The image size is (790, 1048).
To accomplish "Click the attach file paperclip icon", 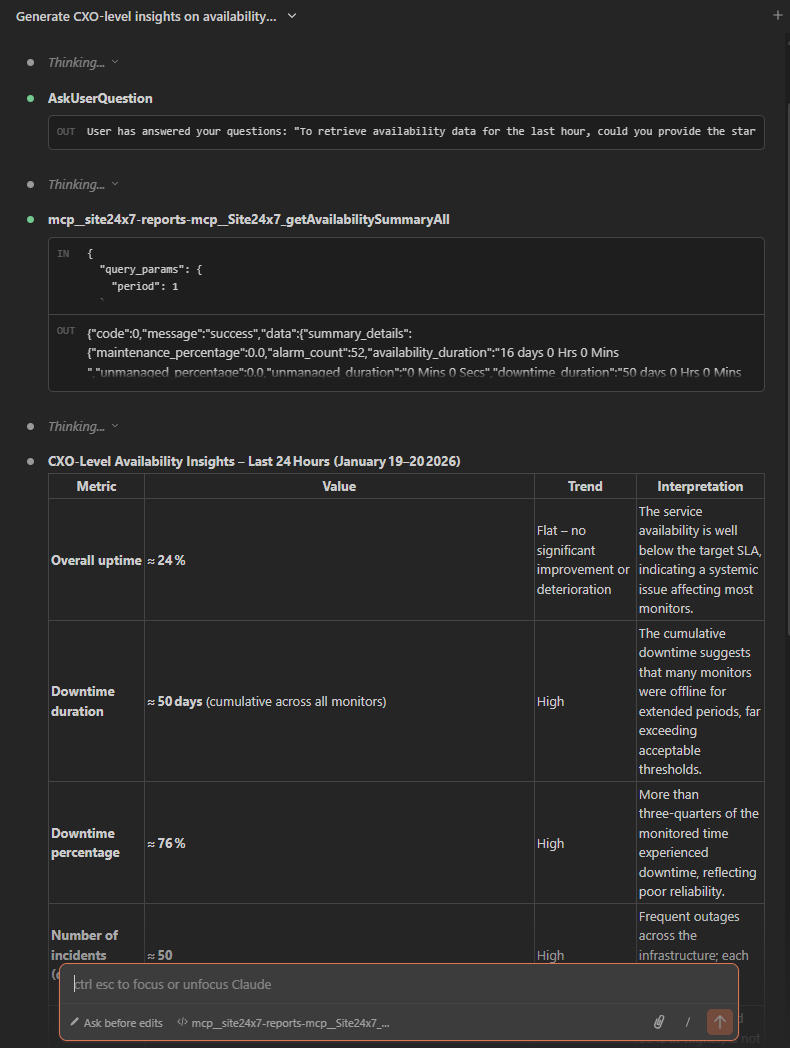I will click(659, 1022).
